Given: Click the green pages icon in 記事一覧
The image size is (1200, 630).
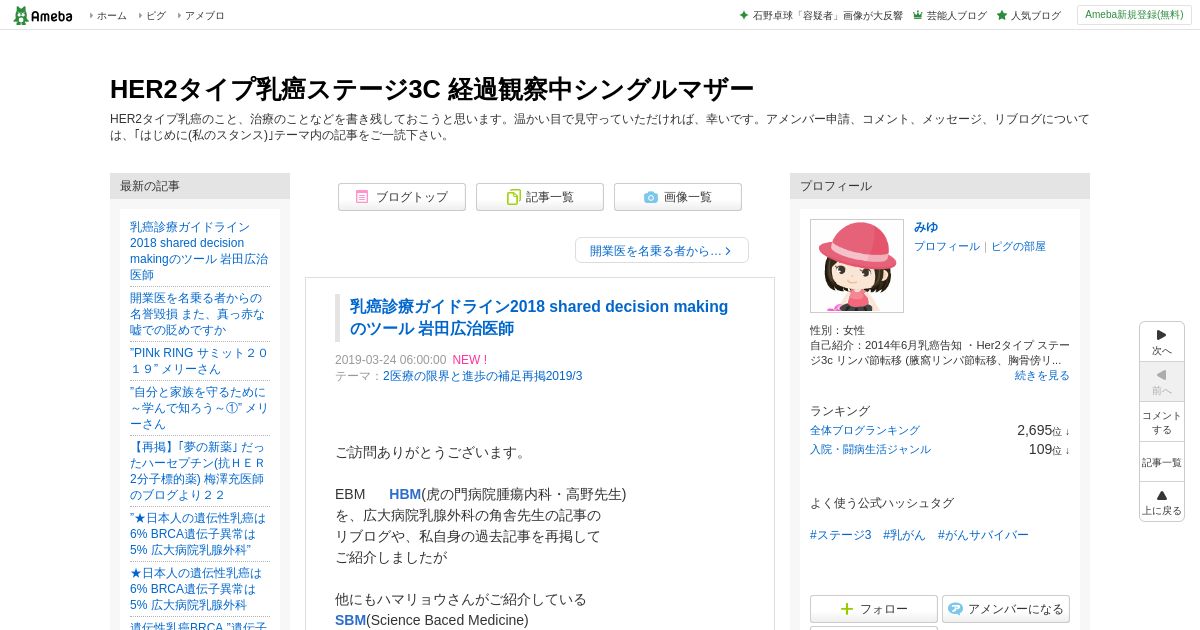Looking at the screenshot, I should [x=513, y=197].
